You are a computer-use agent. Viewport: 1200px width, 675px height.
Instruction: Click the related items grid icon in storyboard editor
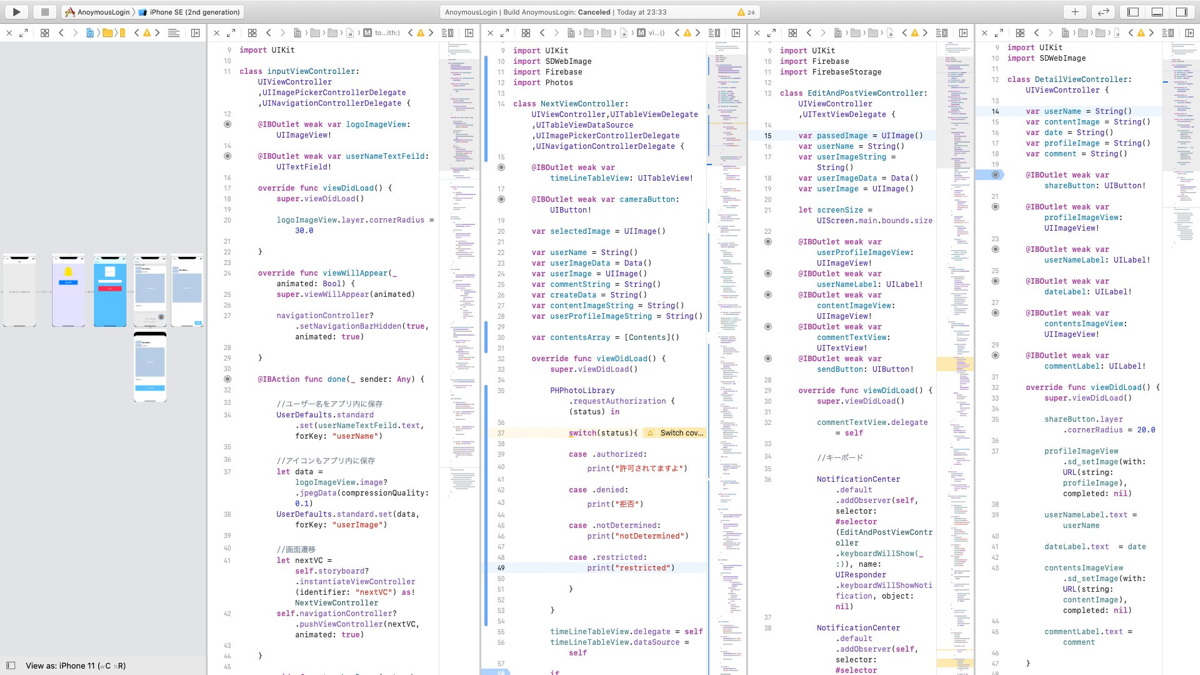pyautogui.click(x=44, y=33)
